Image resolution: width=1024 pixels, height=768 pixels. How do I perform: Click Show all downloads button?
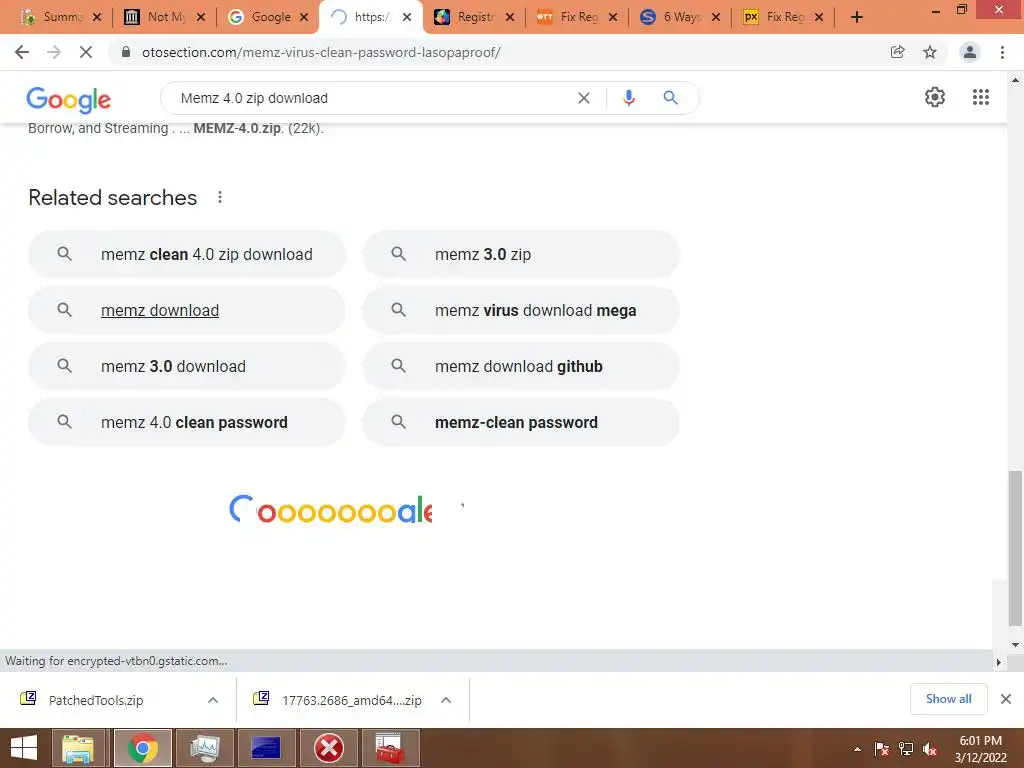pos(948,699)
